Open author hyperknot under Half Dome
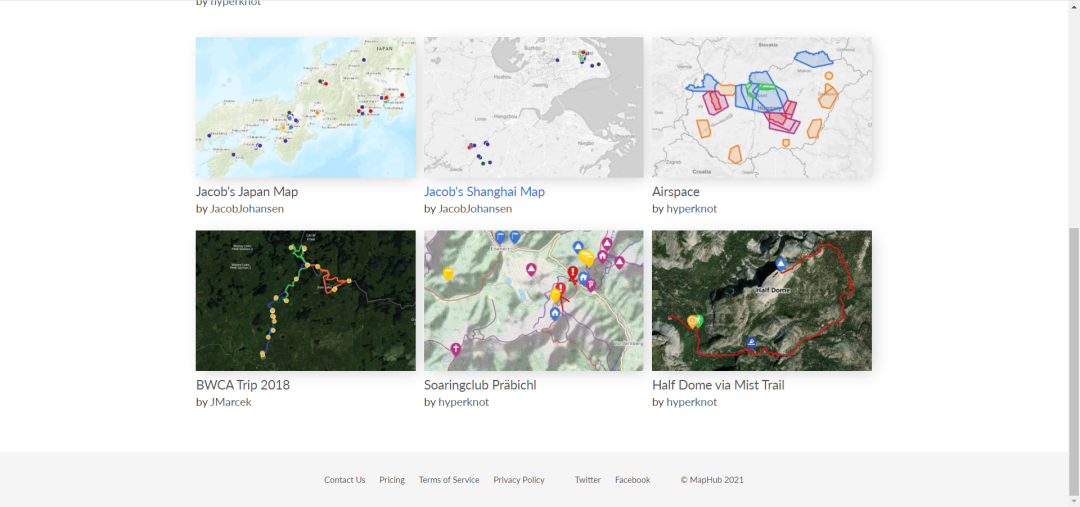 coord(692,402)
